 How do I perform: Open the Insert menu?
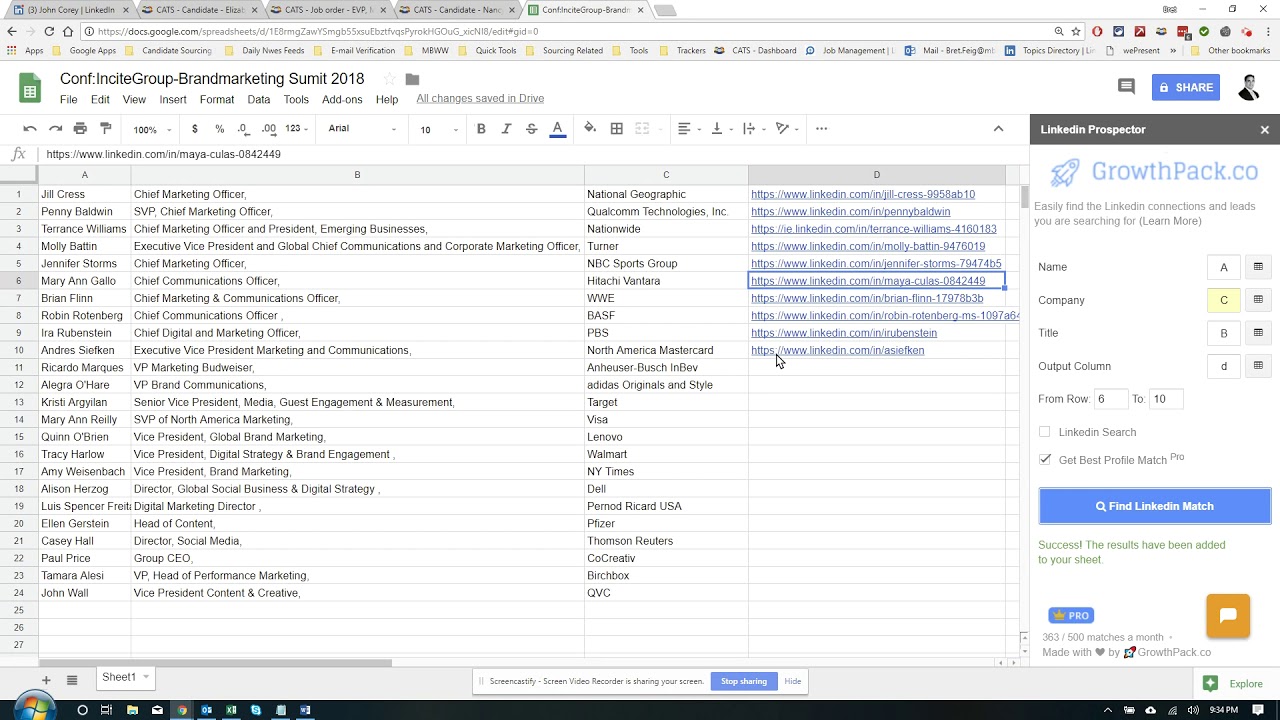(x=173, y=100)
